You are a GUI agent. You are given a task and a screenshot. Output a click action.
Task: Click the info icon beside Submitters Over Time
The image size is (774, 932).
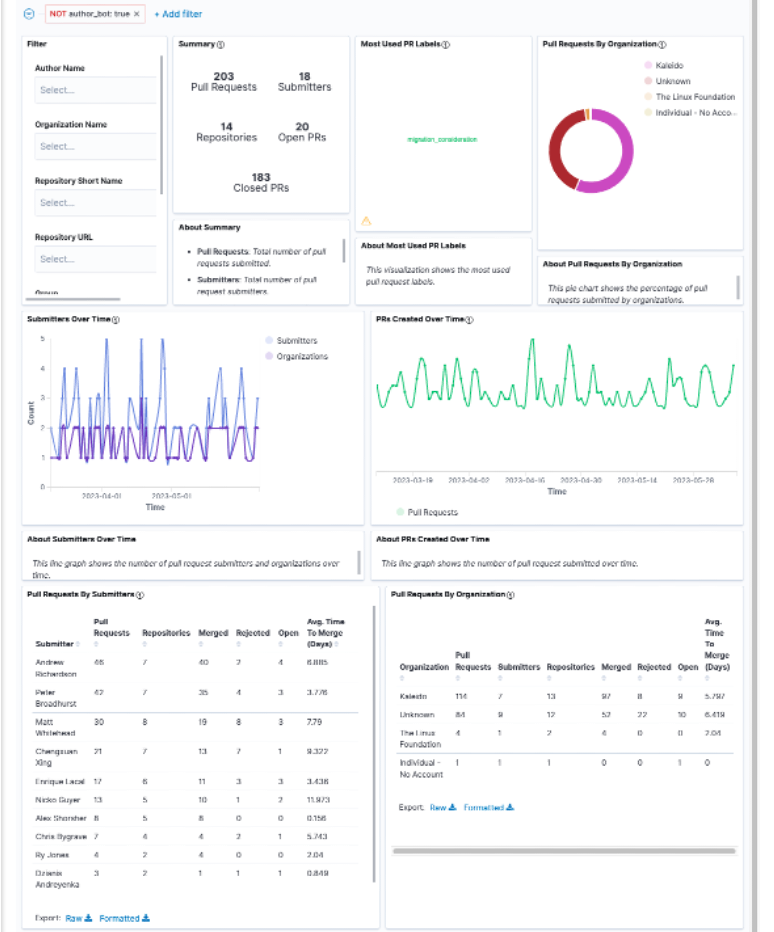point(116,320)
